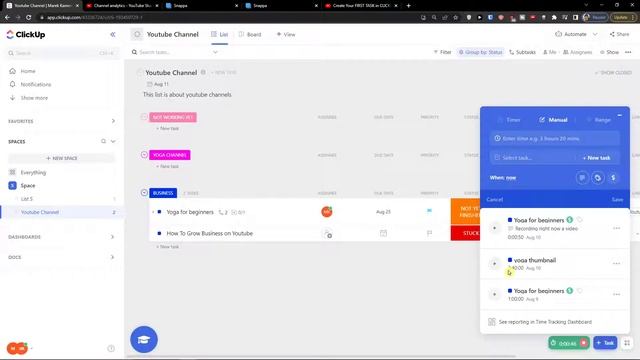The width and height of the screenshot is (640, 360).
Task: Open How To Grow Business on Youtube task
Action: pos(209,233)
